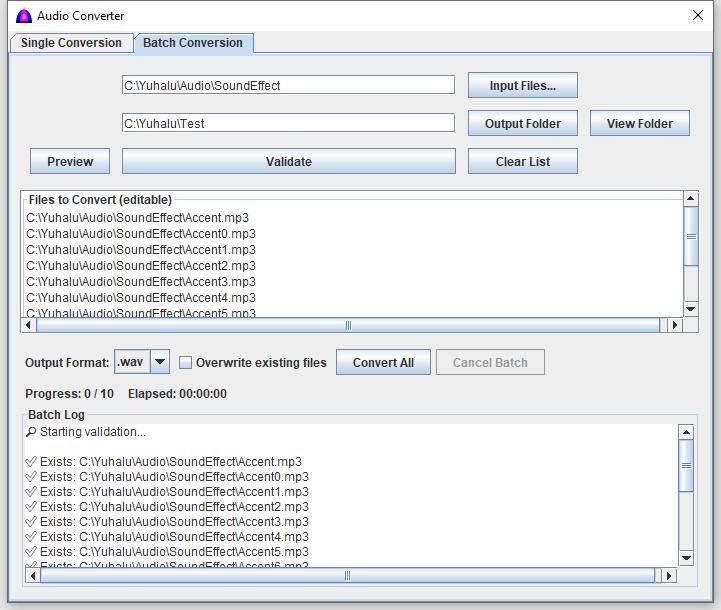The image size is (721, 610).
Task: Click the Elapsed: 00:00:00 label
Action: [x=177, y=393]
